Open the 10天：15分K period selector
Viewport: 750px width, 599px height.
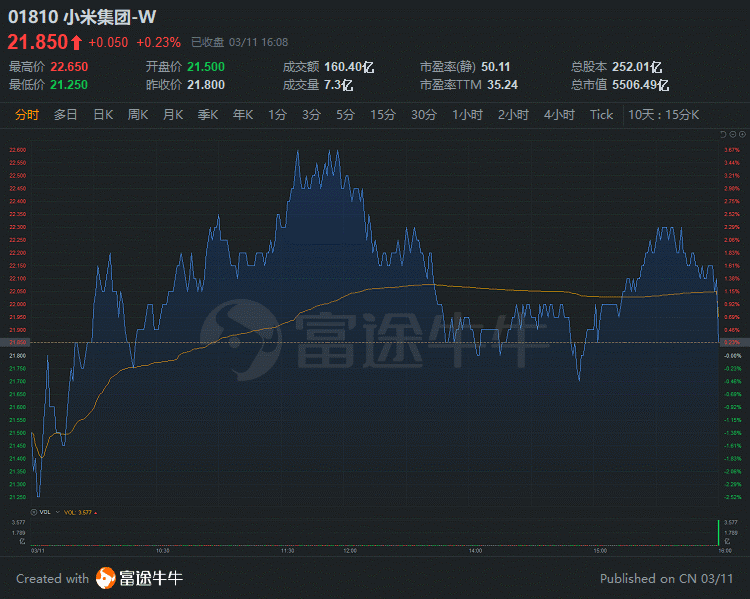click(x=663, y=115)
